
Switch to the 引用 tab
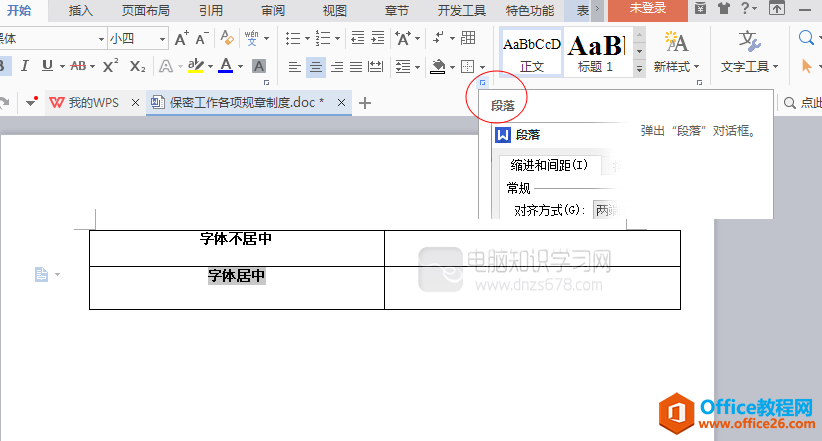pos(211,10)
